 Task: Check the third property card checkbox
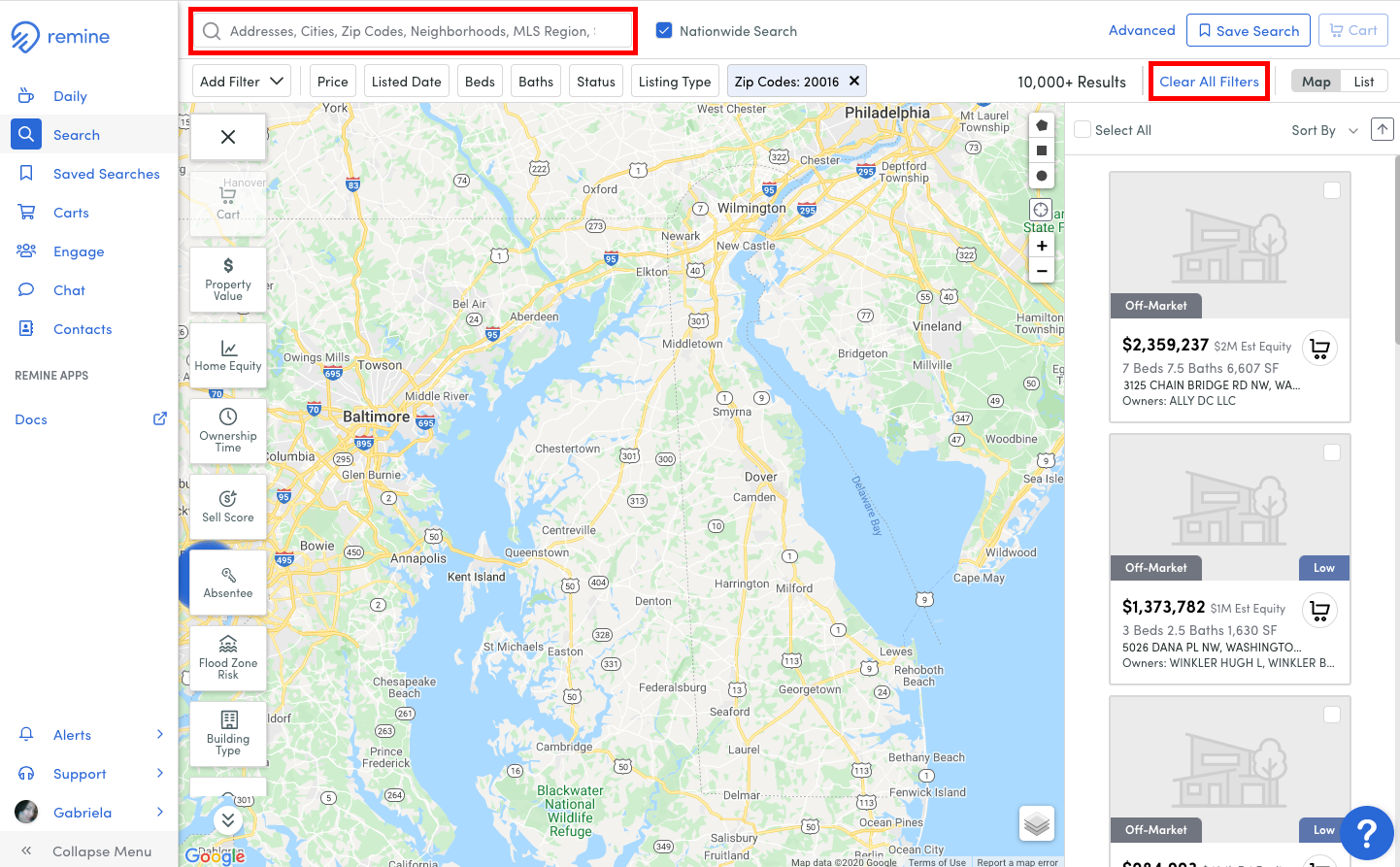1332,715
